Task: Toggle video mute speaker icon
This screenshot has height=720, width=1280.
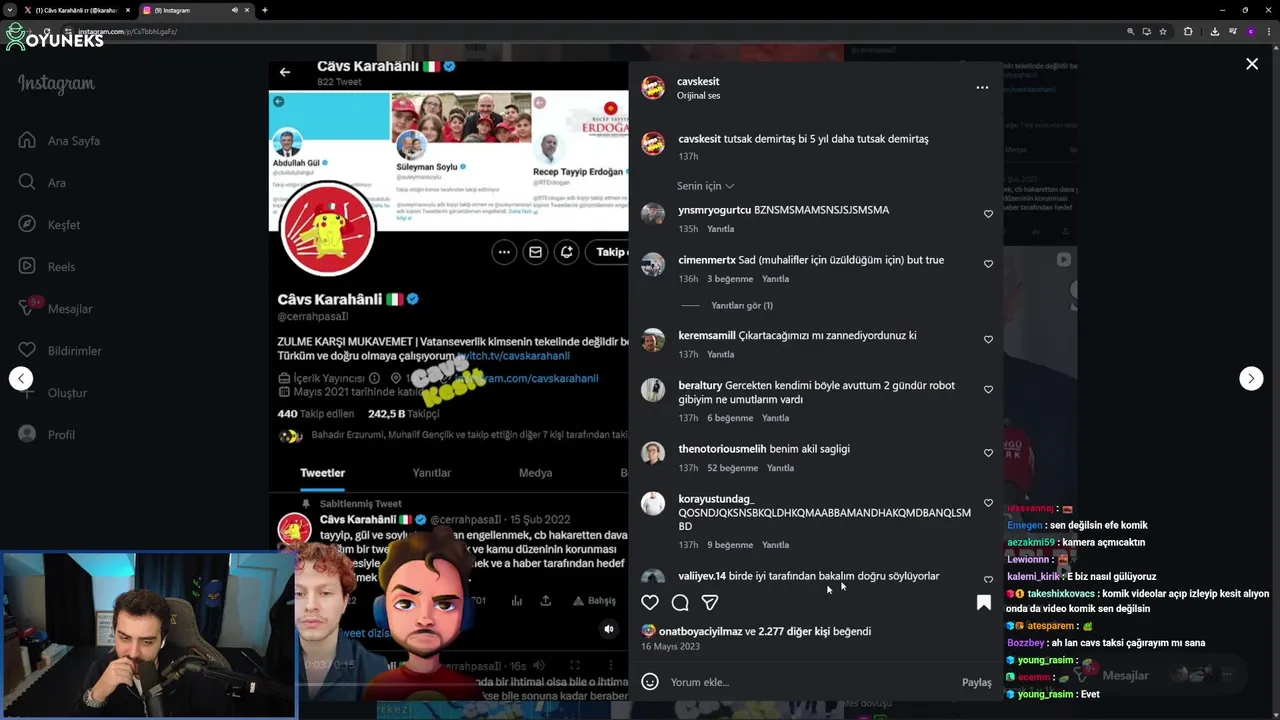Action: (x=609, y=629)
